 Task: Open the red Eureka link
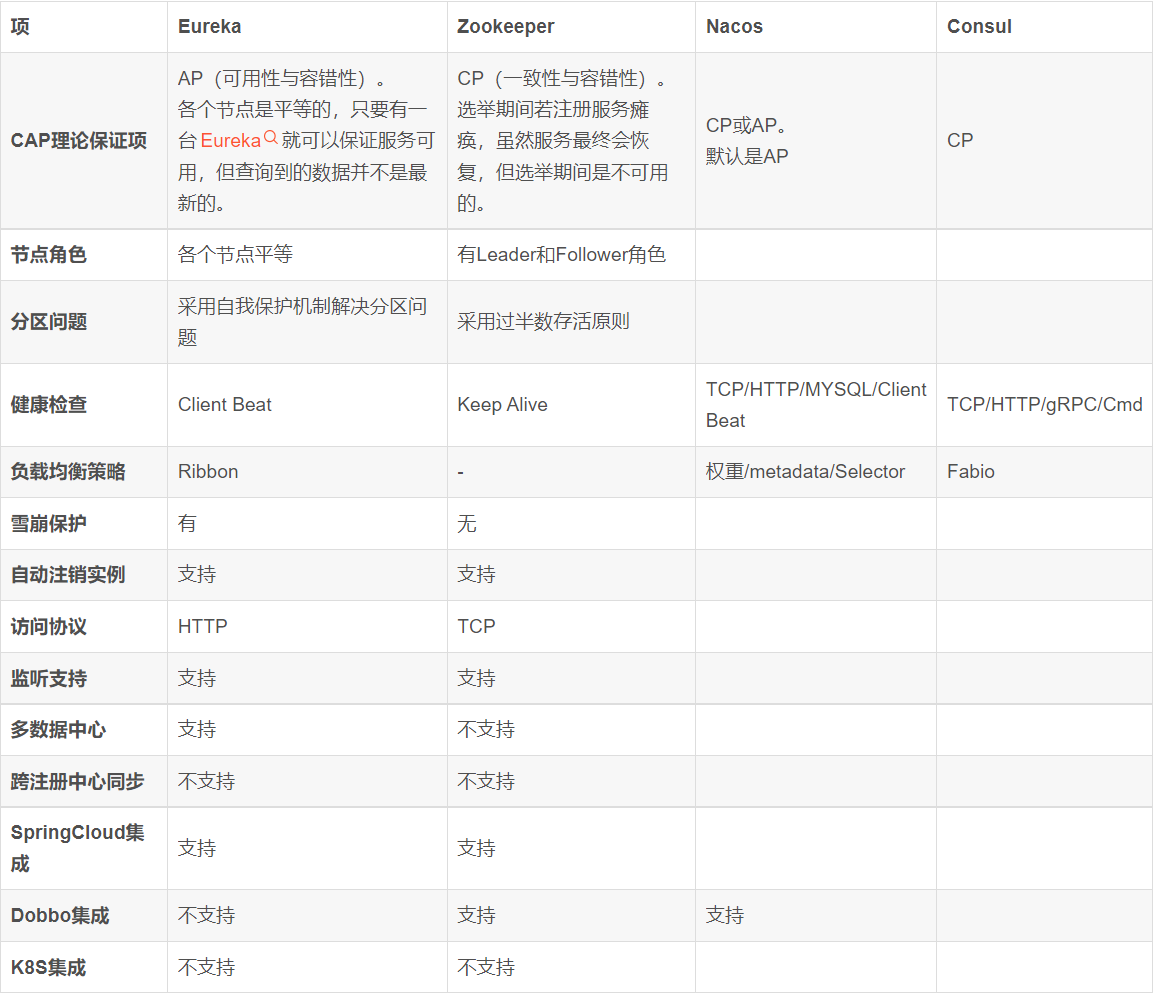[x=230, y=140]
